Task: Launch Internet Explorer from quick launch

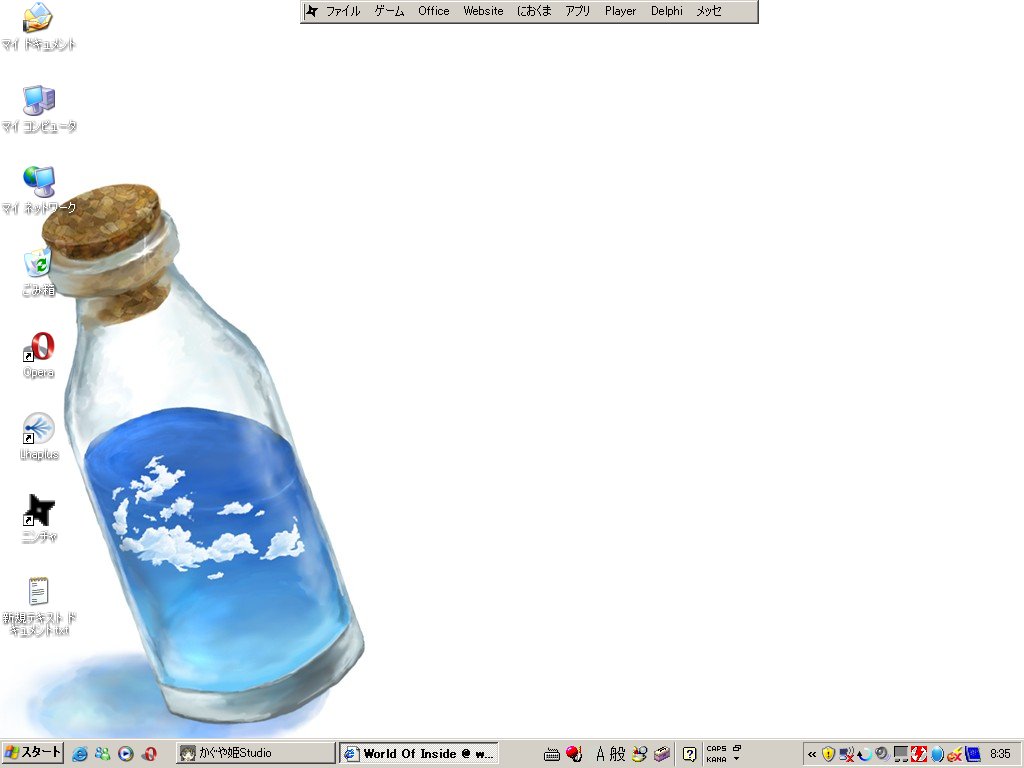Action: coord(80,754)
